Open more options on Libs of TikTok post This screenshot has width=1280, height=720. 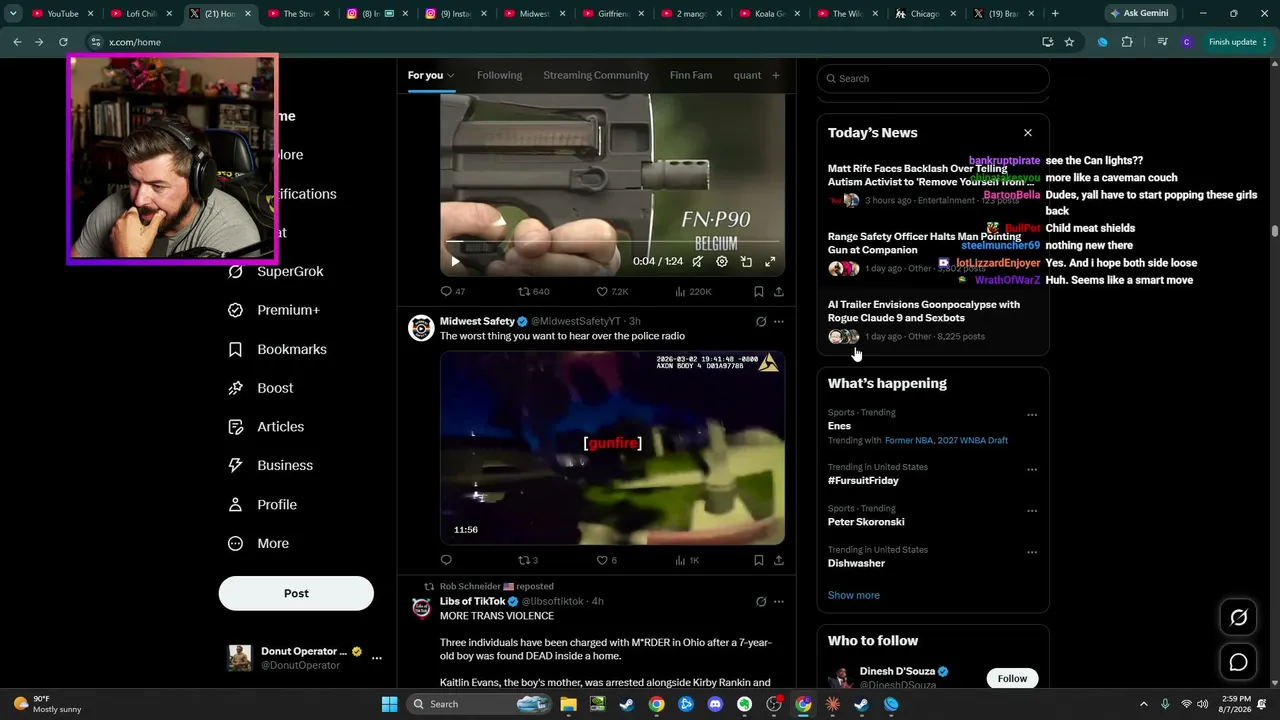(x=779, y=602)
